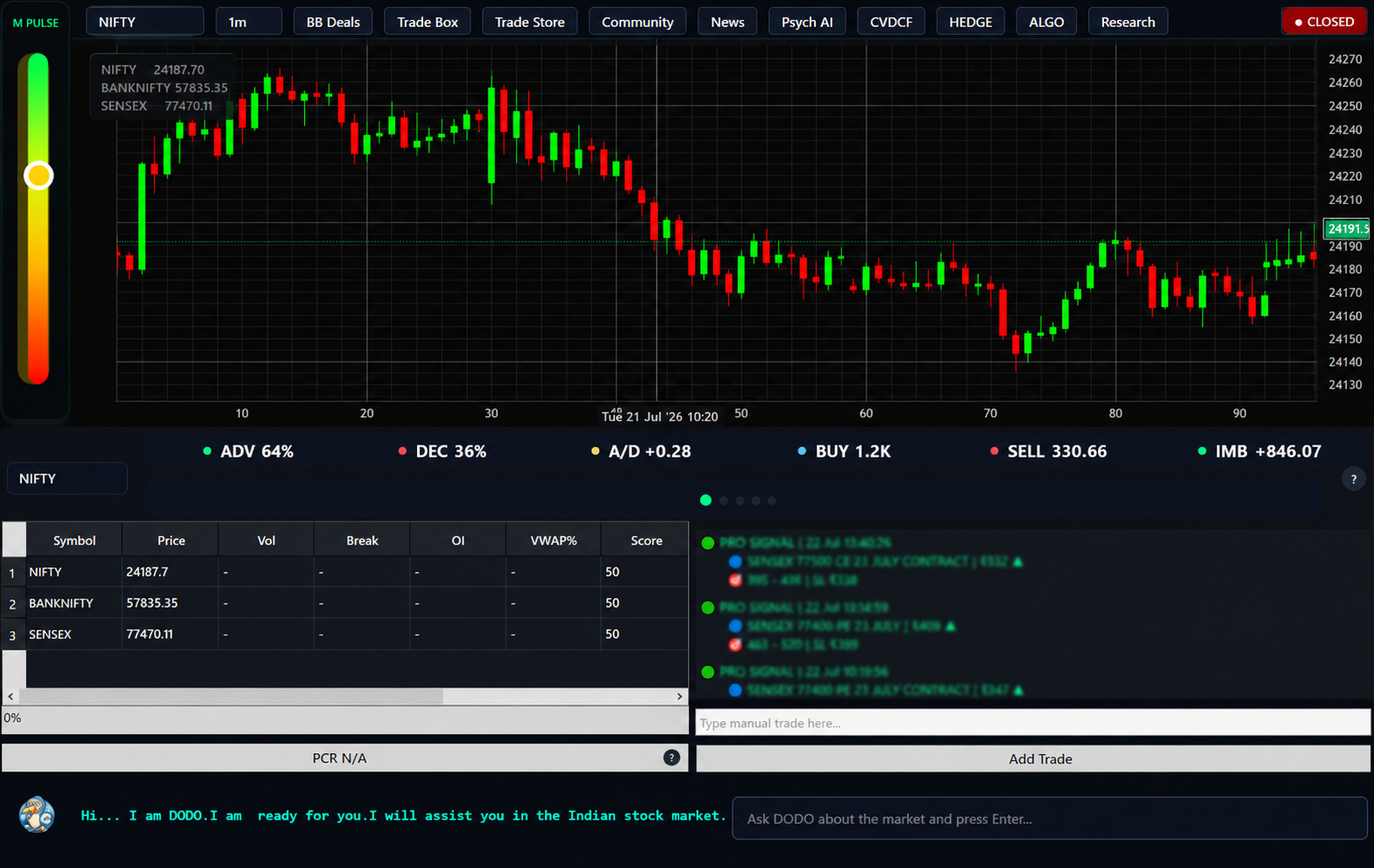Open the CVDCF tab

891,22
